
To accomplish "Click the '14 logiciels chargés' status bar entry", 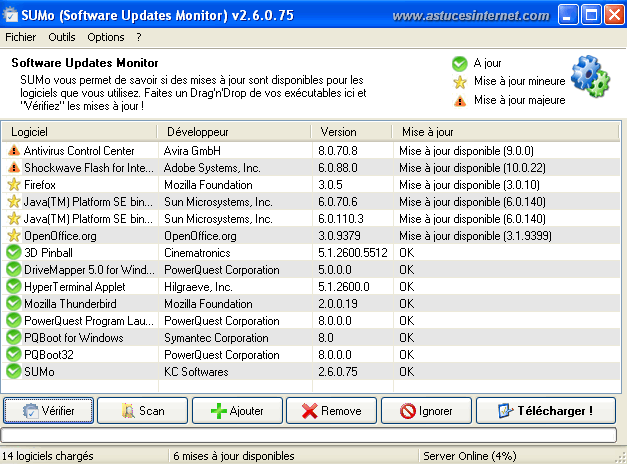I will point(48,456).
